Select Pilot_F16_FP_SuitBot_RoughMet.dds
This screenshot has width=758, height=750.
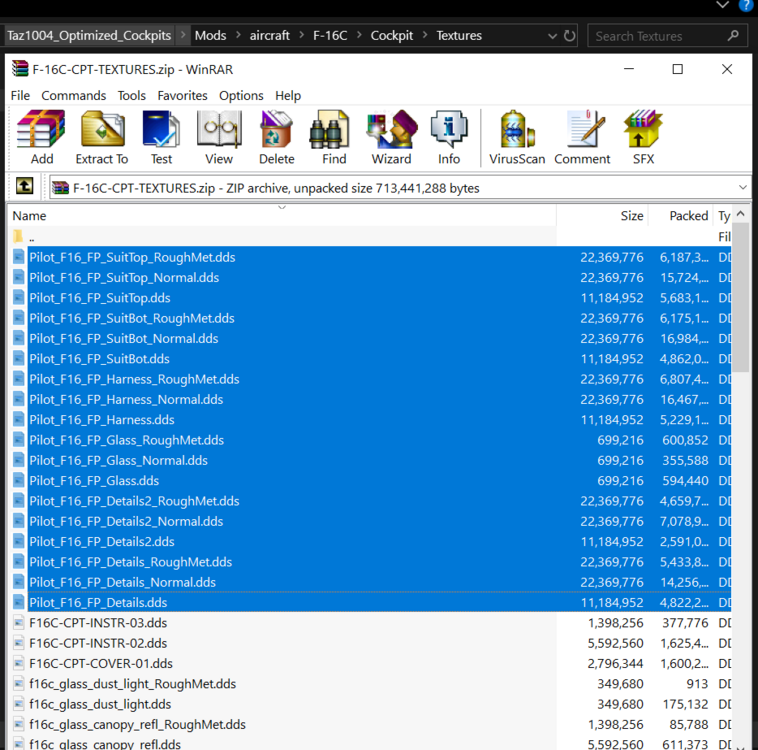[131, 318]
